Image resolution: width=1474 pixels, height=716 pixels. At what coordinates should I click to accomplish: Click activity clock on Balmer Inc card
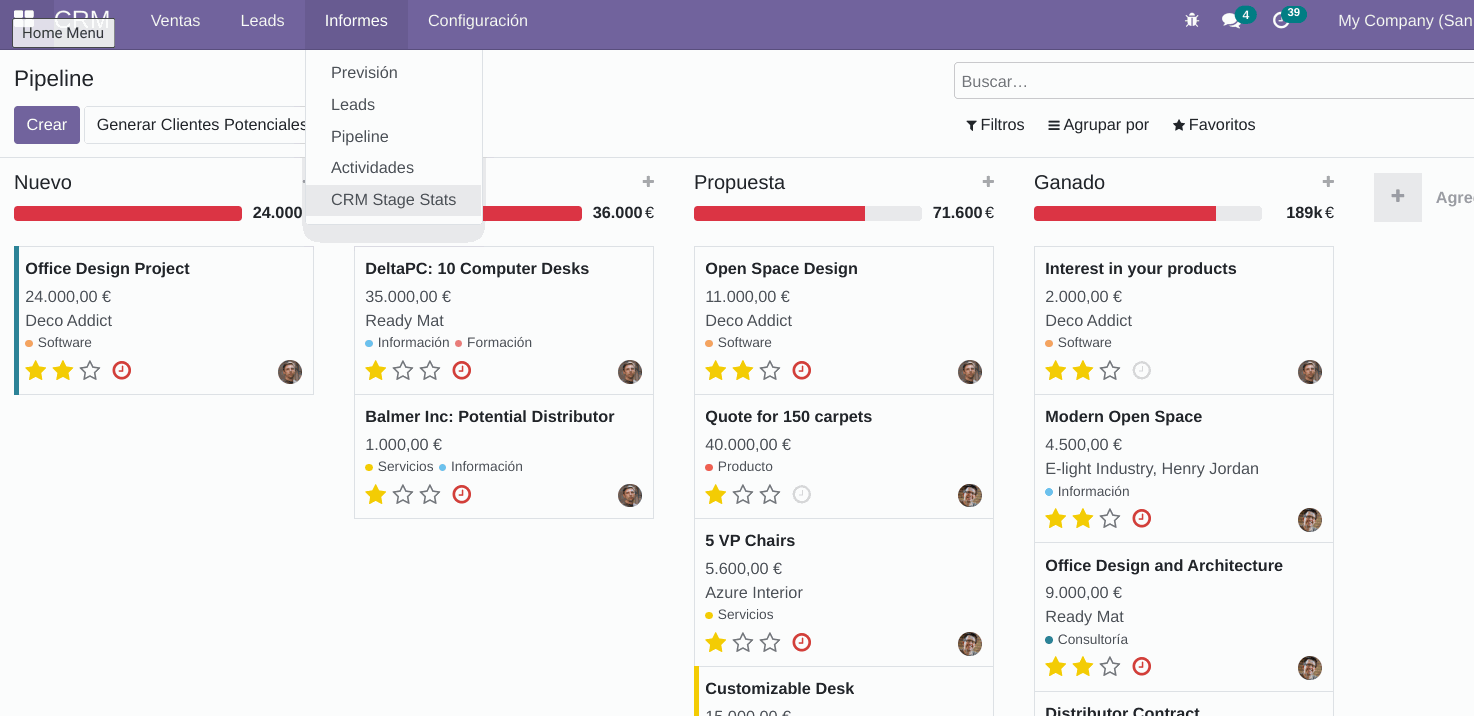pyautogui.click(x=462, y=494)
